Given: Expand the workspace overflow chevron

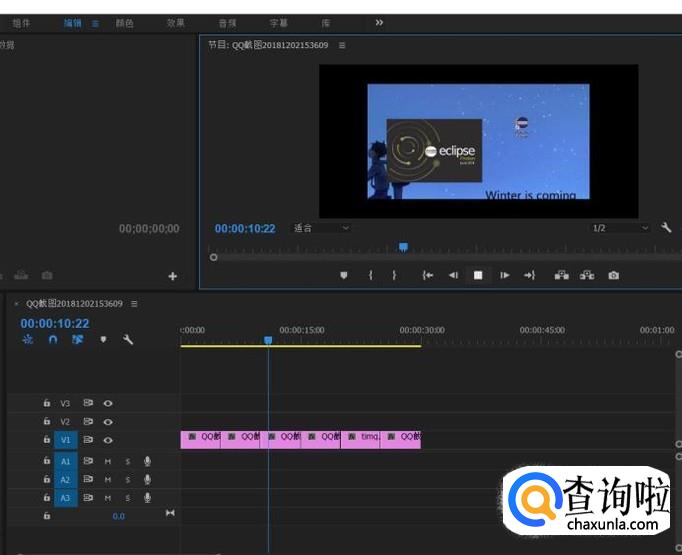Looking at the screenshot, I should tap(379, 22).
